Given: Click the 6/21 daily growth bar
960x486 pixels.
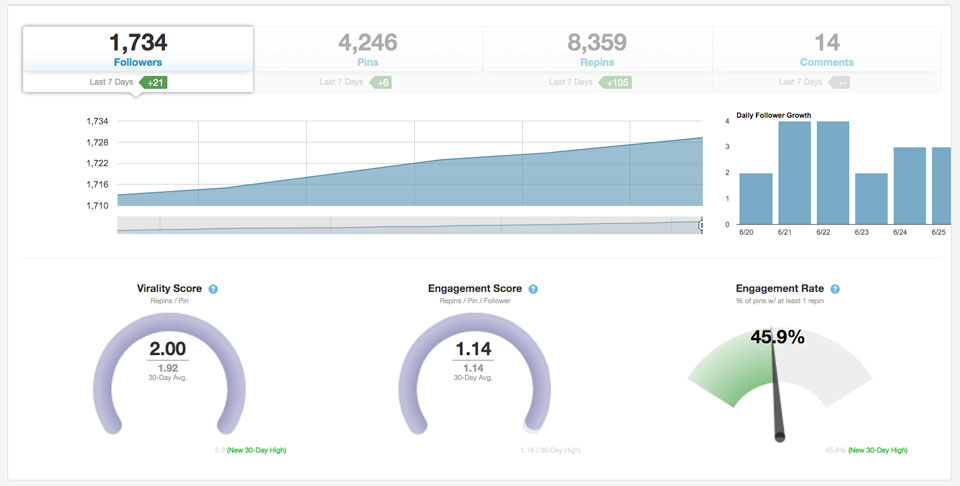Looking at the screenshot, I should pos(794,172).
